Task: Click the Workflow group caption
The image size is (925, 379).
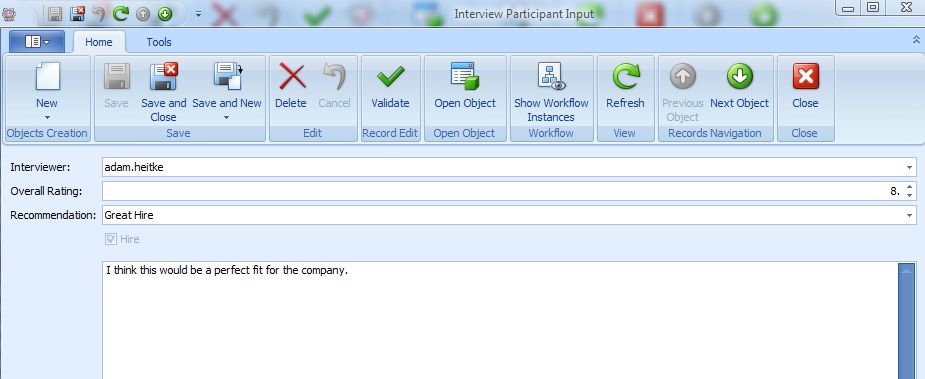Action: click(x=551, y=133)
